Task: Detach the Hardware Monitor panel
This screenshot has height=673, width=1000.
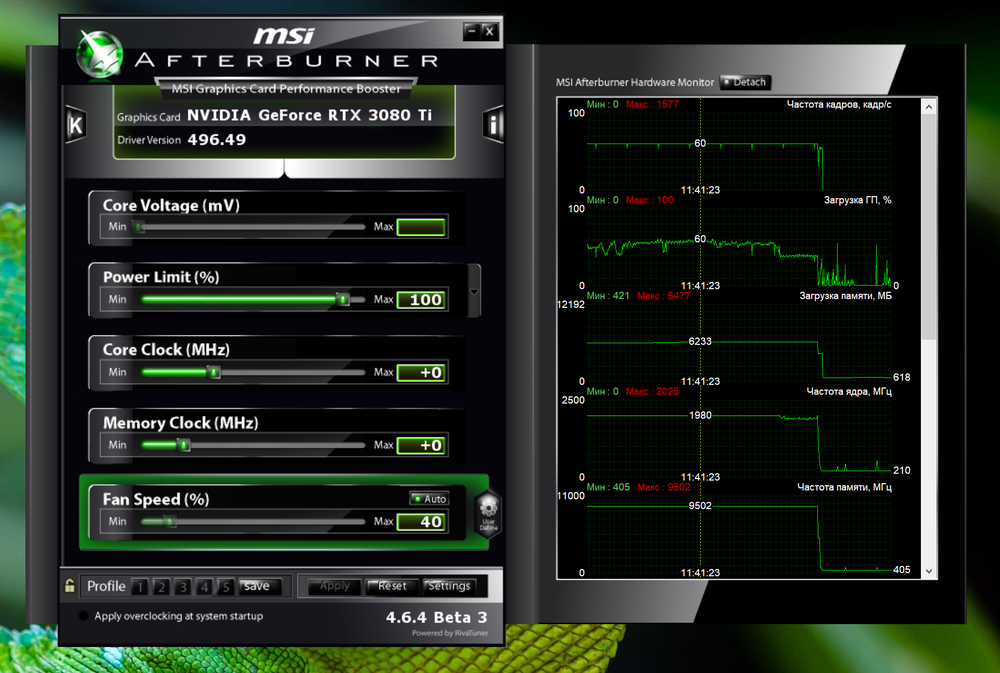Action: [745, 82]
